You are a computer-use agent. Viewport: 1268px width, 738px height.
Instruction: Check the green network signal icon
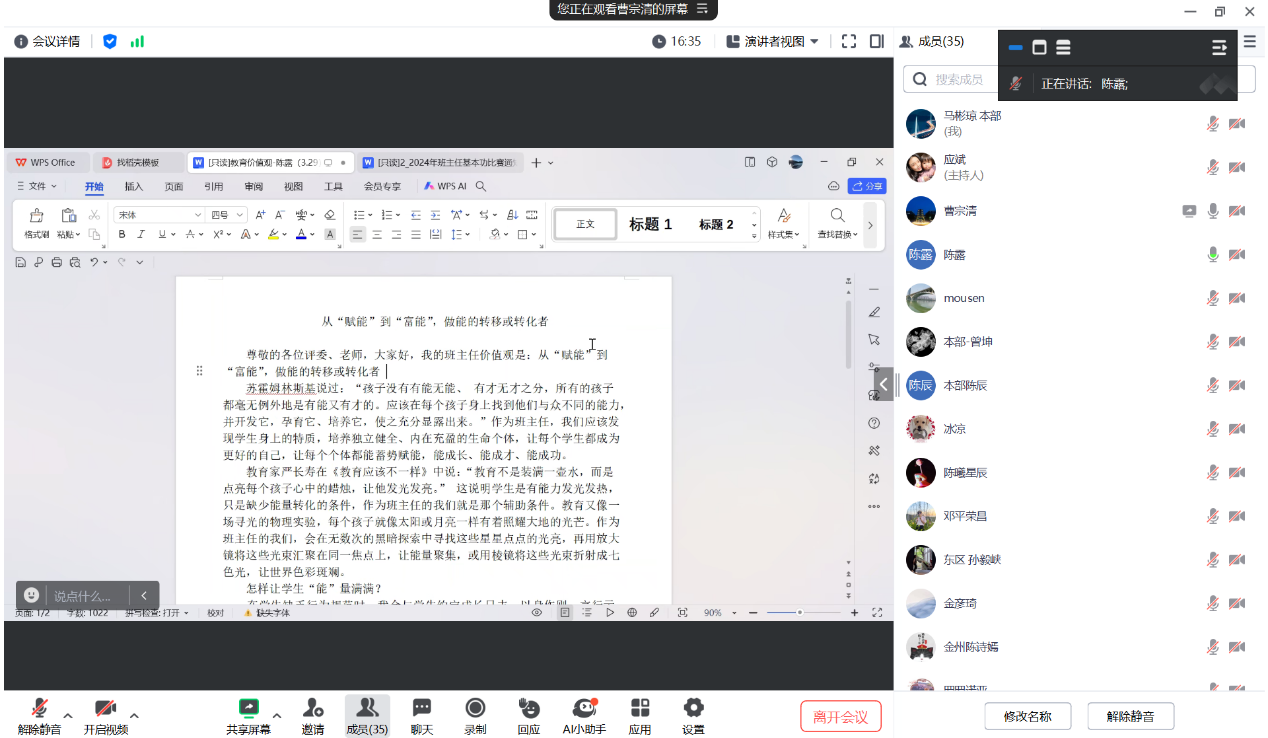[x=137, y=42]
